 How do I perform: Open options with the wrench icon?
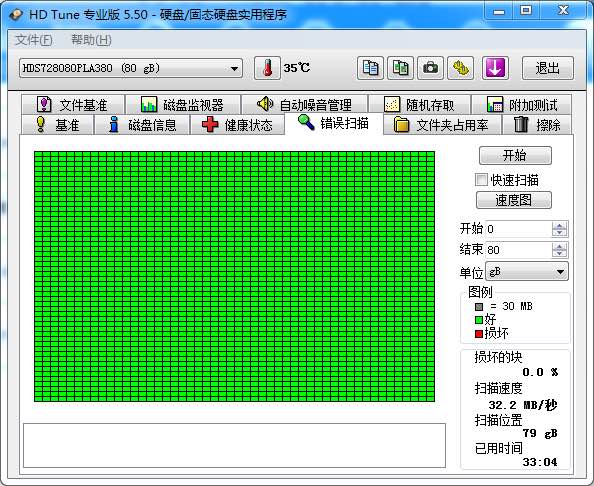click(x=460, y=68)
